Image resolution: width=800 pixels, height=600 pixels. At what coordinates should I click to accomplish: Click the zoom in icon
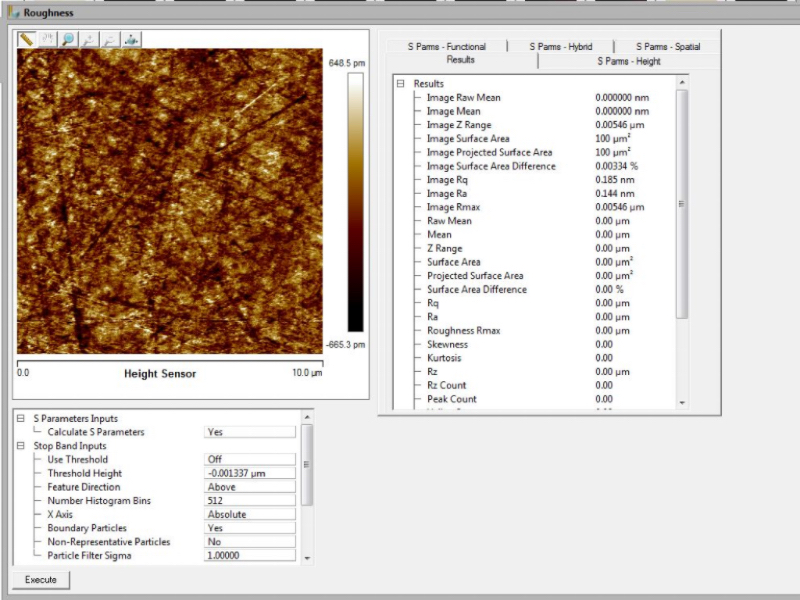(89, 39)
